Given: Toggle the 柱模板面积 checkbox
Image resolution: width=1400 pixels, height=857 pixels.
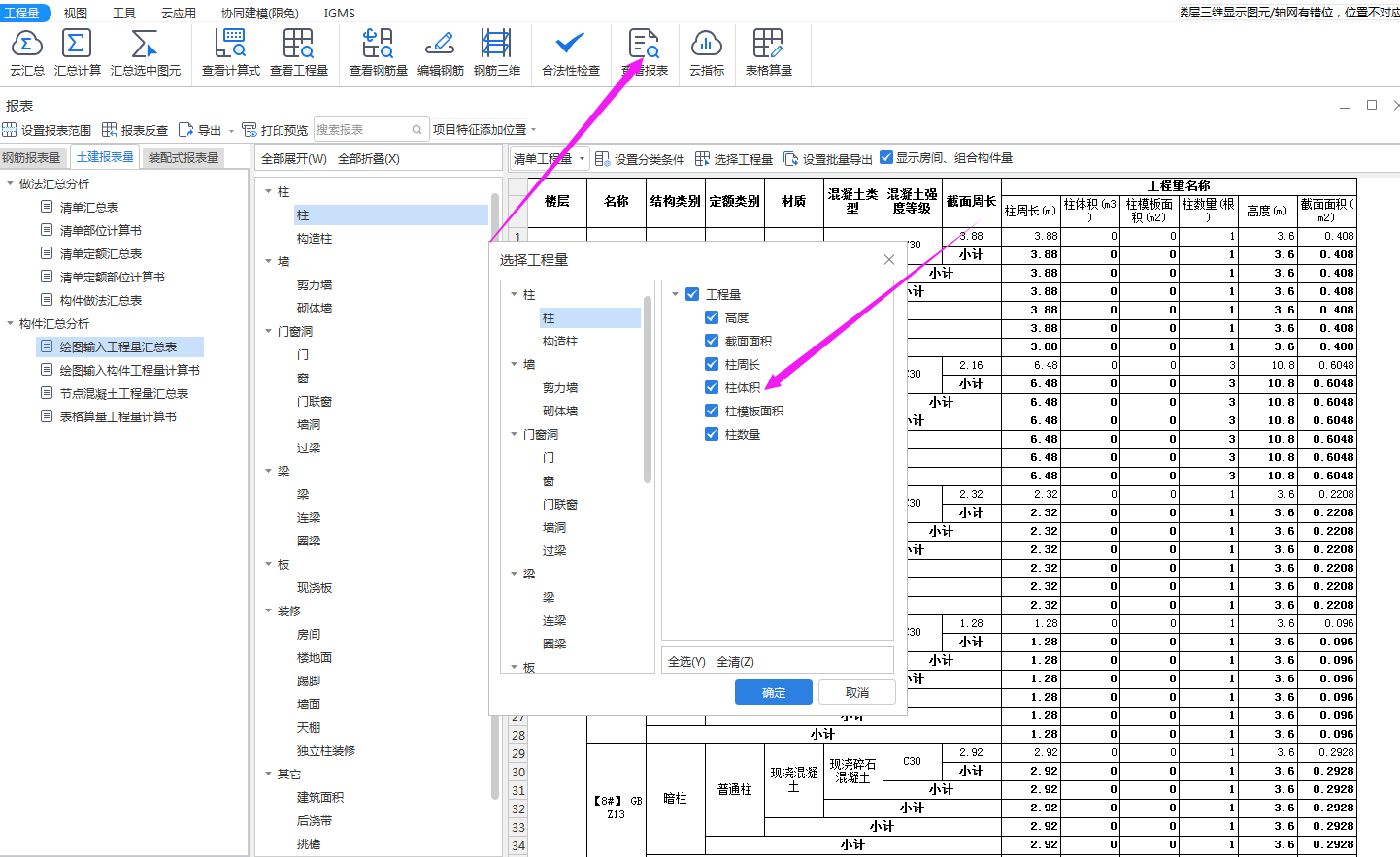Looking at the screenshot, I should click(x=712, y=411).
